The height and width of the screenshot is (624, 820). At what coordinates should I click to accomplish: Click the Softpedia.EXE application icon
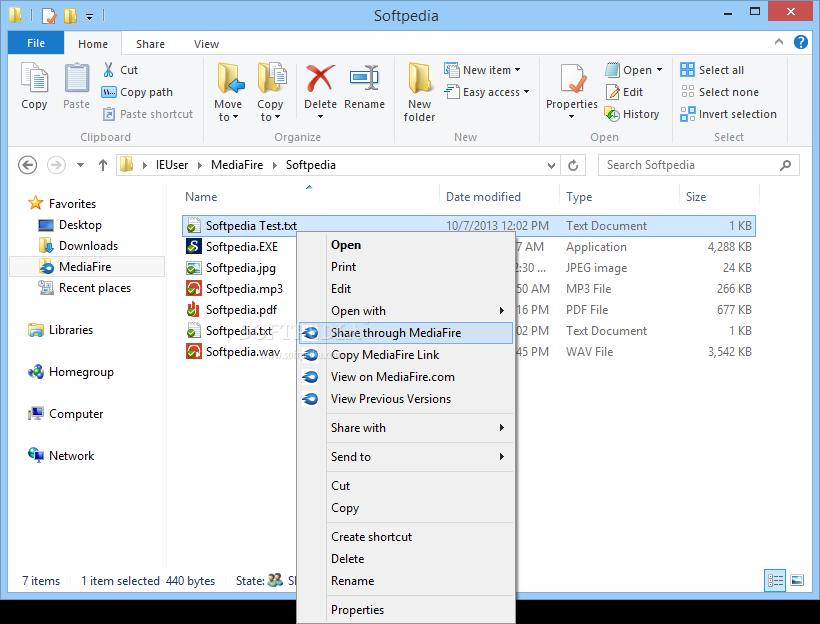(193, 246)
